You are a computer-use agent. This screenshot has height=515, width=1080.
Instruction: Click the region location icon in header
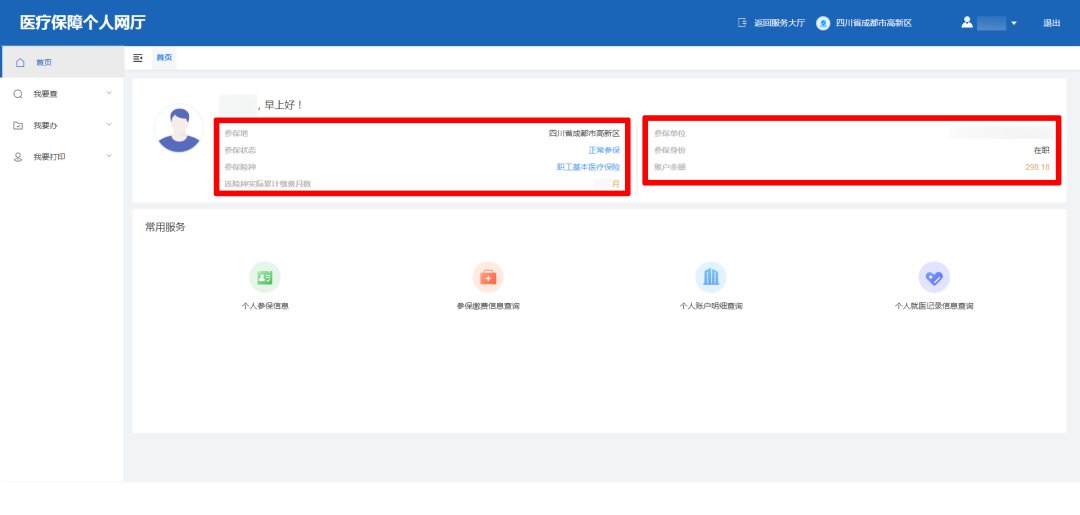click(x=823, y=23)
